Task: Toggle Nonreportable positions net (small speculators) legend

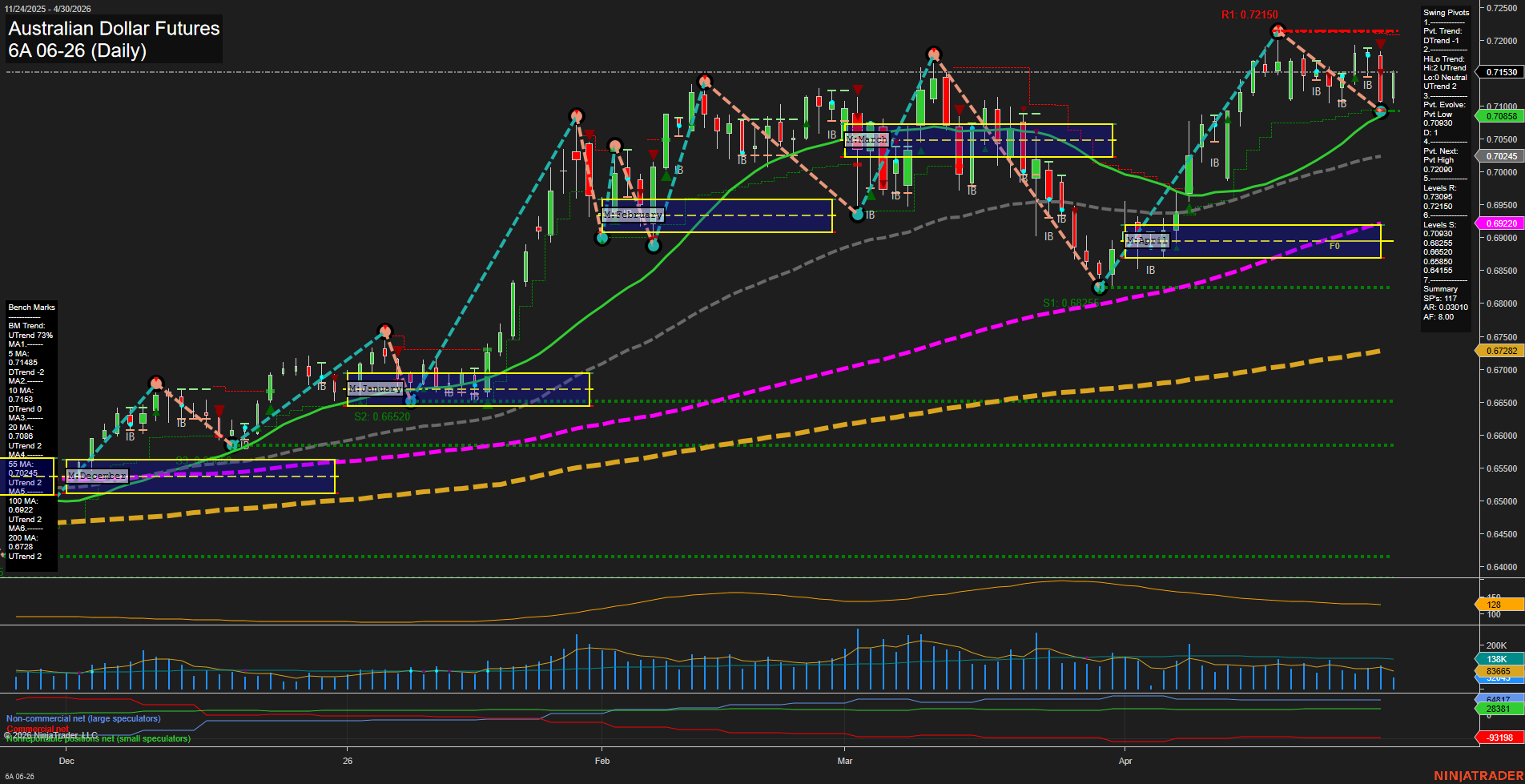Action: pos(98,738)
